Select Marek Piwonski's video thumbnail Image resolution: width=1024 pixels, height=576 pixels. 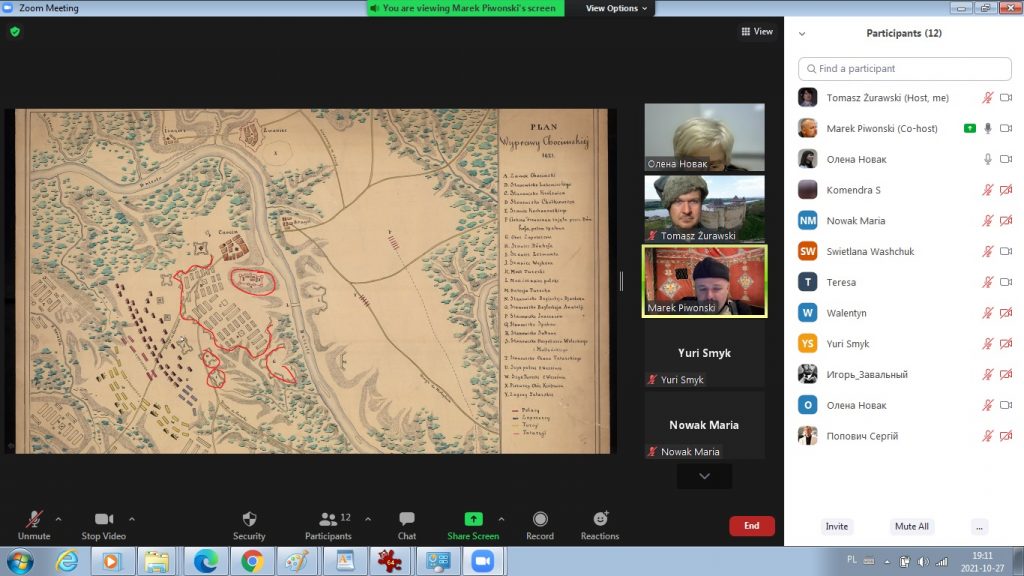pyautogui.click(x=704, y=282)
